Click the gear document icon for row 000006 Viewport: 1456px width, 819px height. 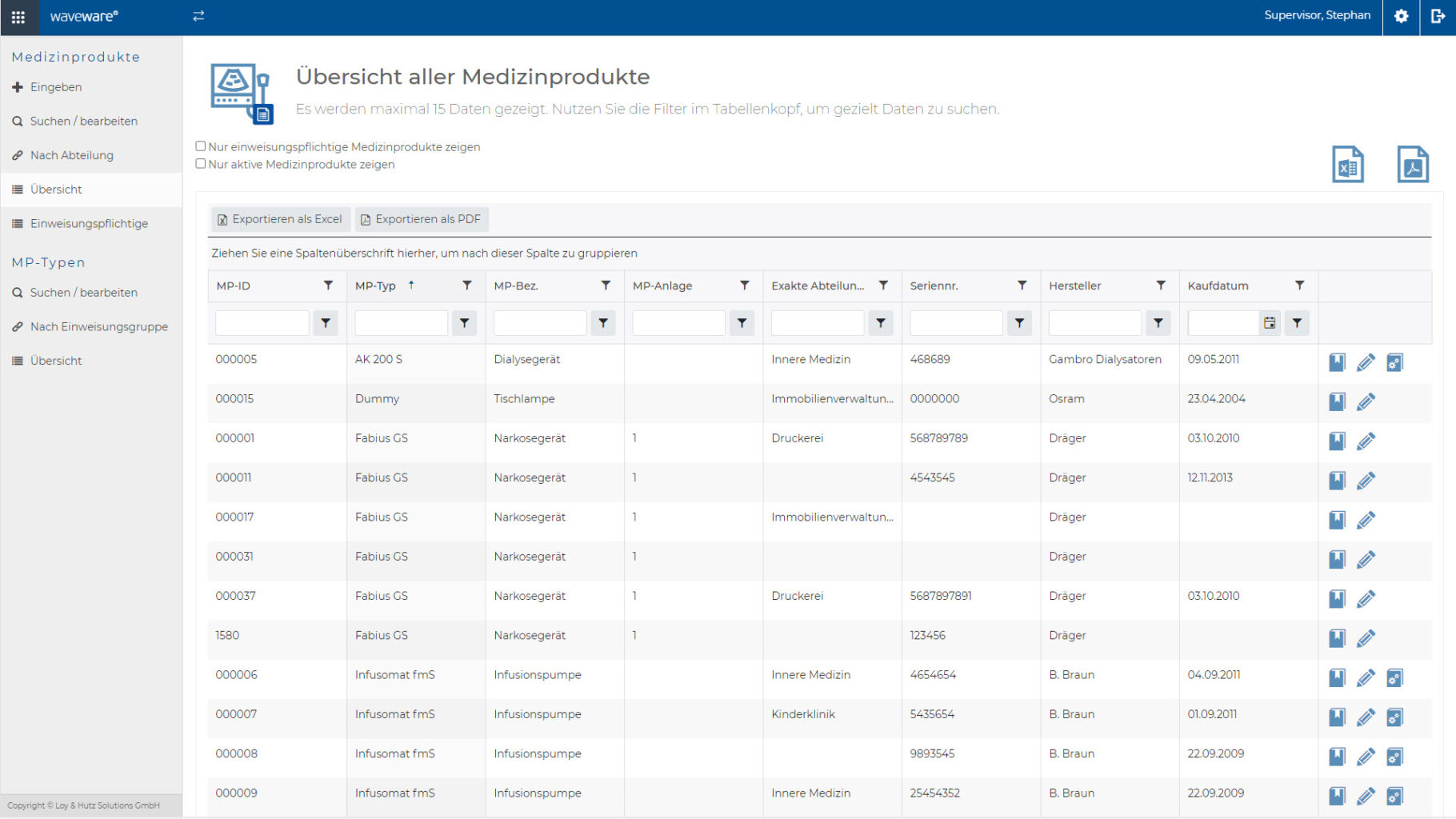[x=1394, y=678]
